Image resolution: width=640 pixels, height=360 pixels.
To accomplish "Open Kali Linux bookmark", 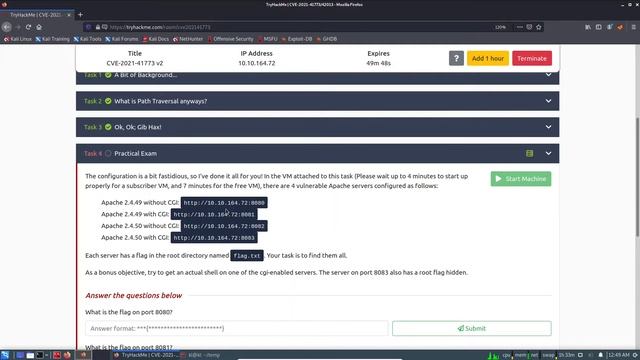I will [x=18, y=39].
